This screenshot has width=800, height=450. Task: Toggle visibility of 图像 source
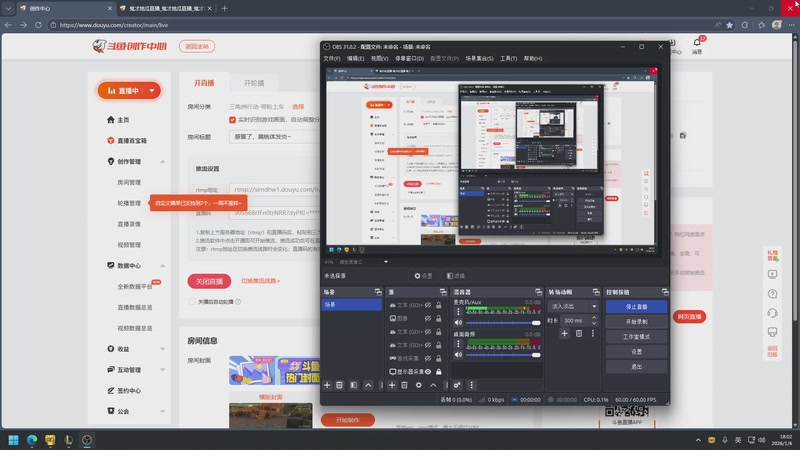pyautogui.click(x=428, y=318)
